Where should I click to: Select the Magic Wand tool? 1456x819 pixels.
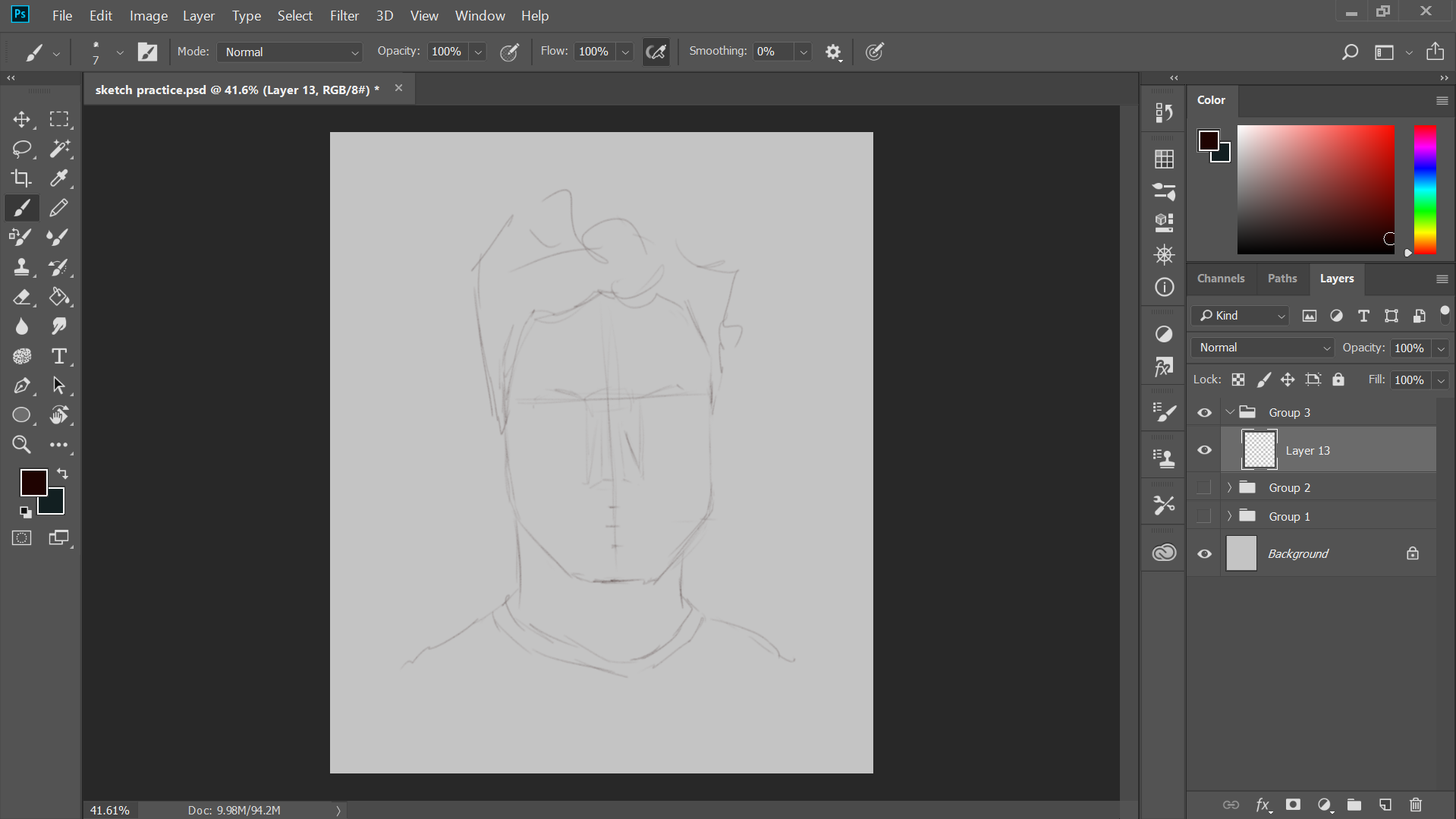(58, 149)
